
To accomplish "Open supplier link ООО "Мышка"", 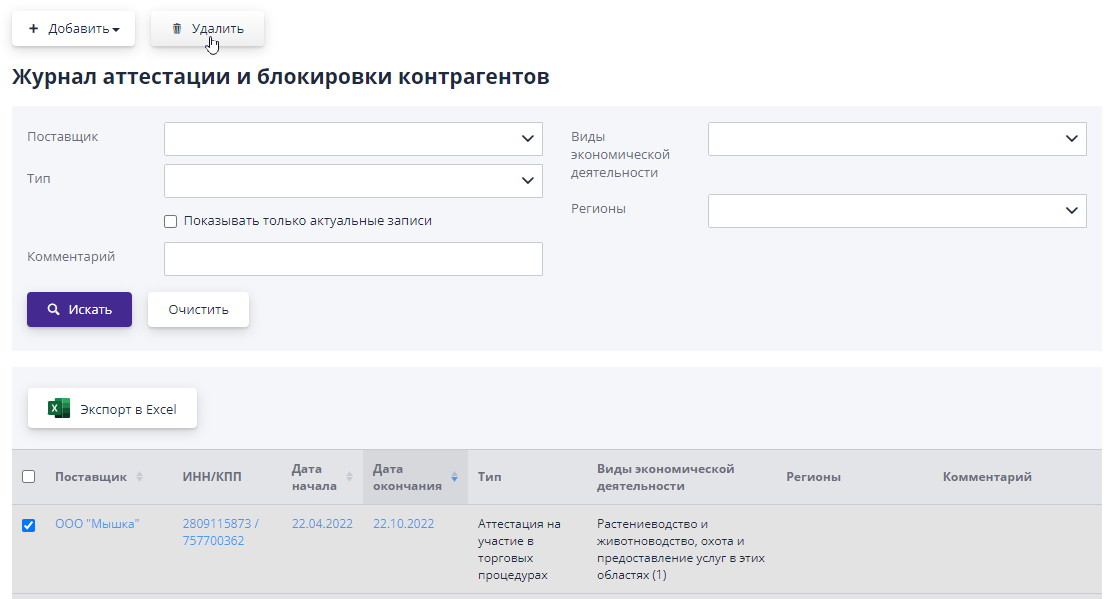I will (96, 522).
